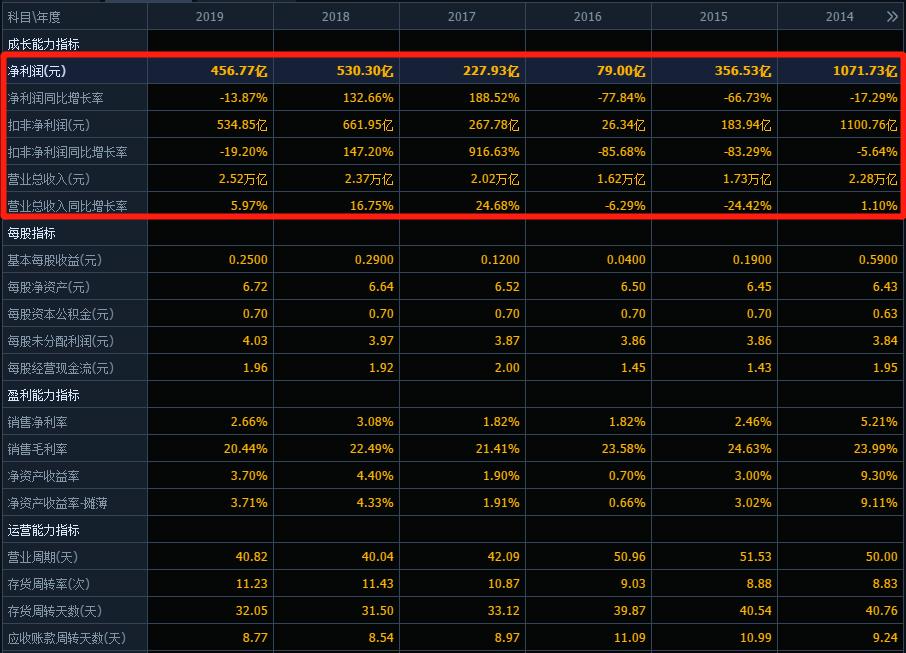Select the 净利润同比增长率 row label
Viewport: 906px width, 653px height.
[55, 98]
